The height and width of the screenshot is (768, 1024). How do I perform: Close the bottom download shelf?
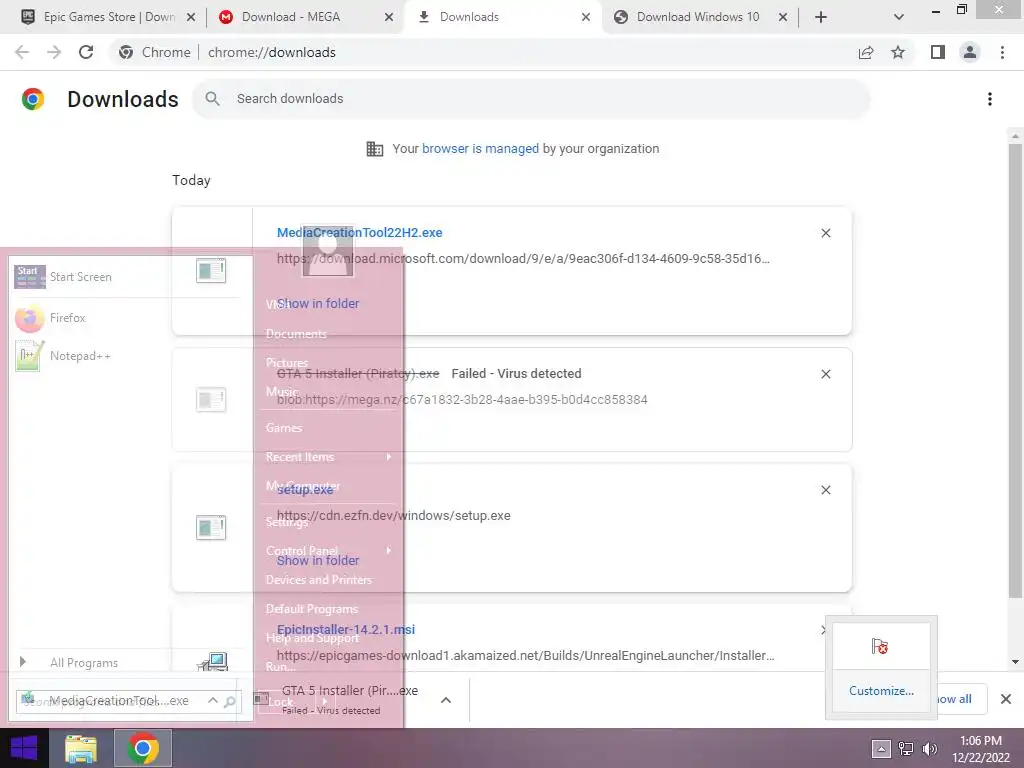tap(1006, 699)
